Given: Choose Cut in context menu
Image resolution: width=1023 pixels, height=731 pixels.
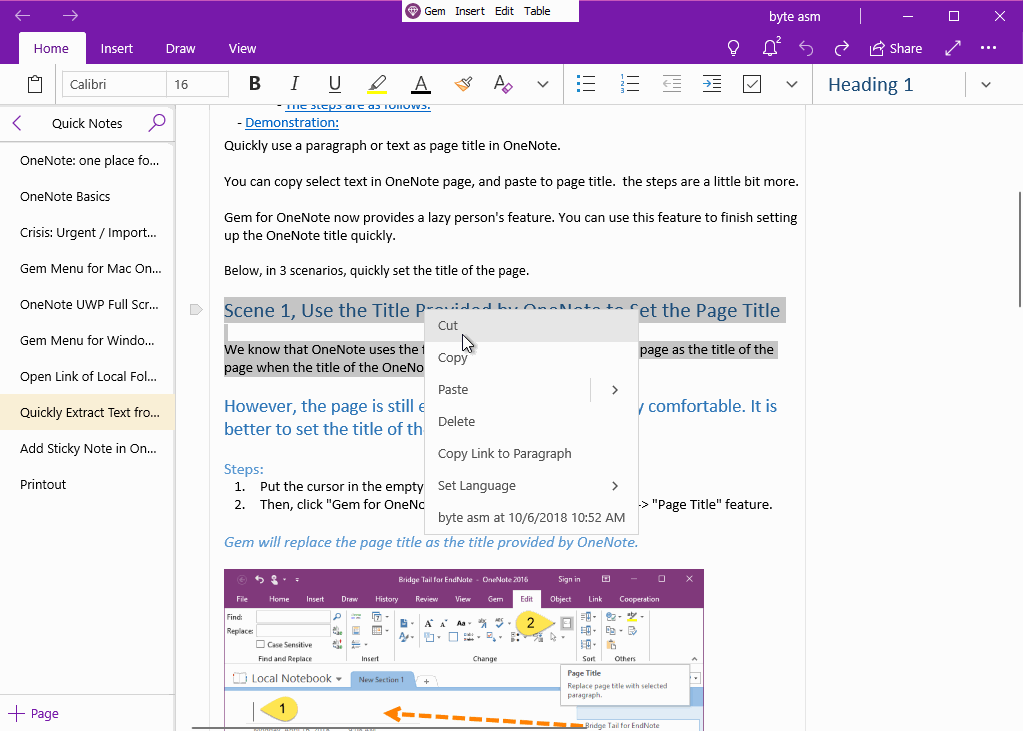Looking at the screenshot, I should 531,326.
